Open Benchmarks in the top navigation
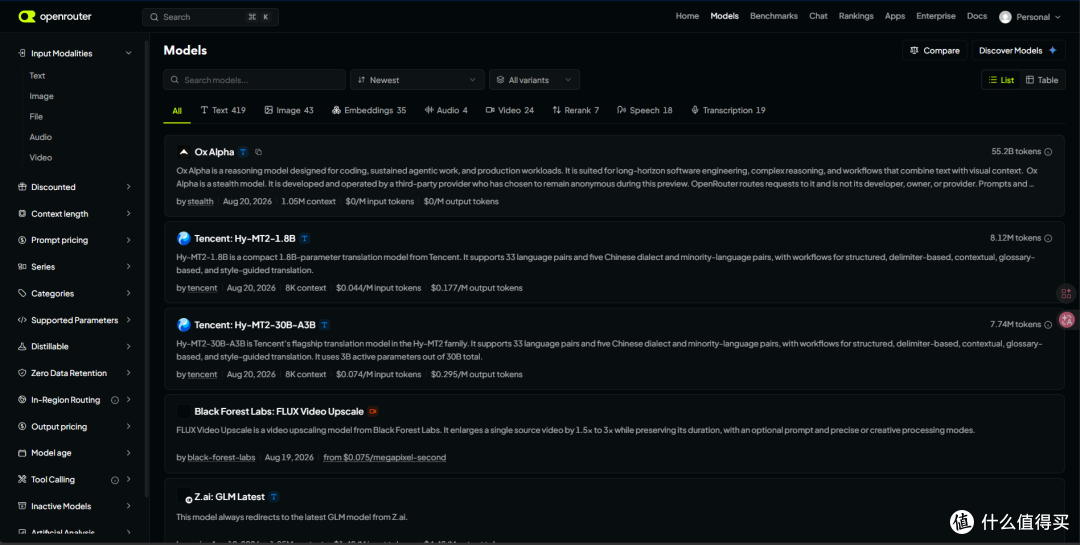1080x545 pixels. coord(773,17)
